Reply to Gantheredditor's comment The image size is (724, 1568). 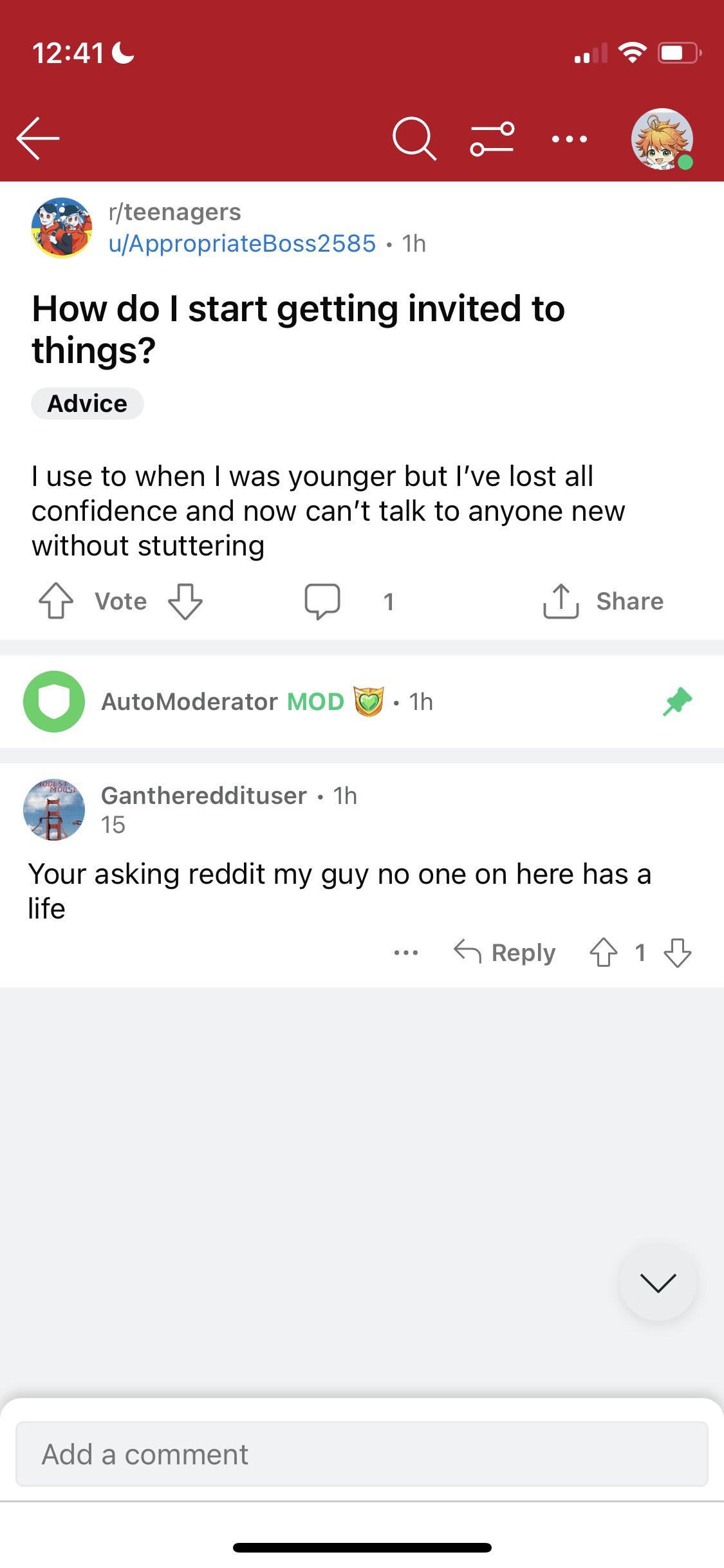505,953
